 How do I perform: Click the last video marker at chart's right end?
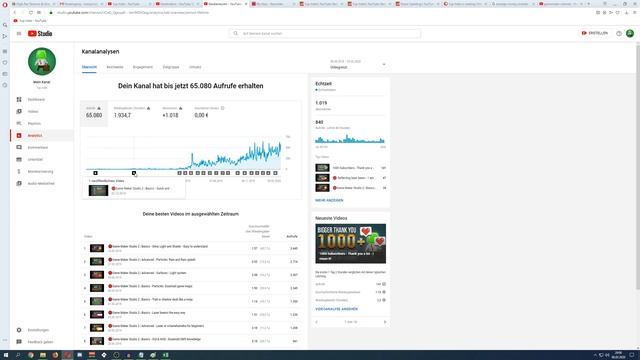(275, 173)
